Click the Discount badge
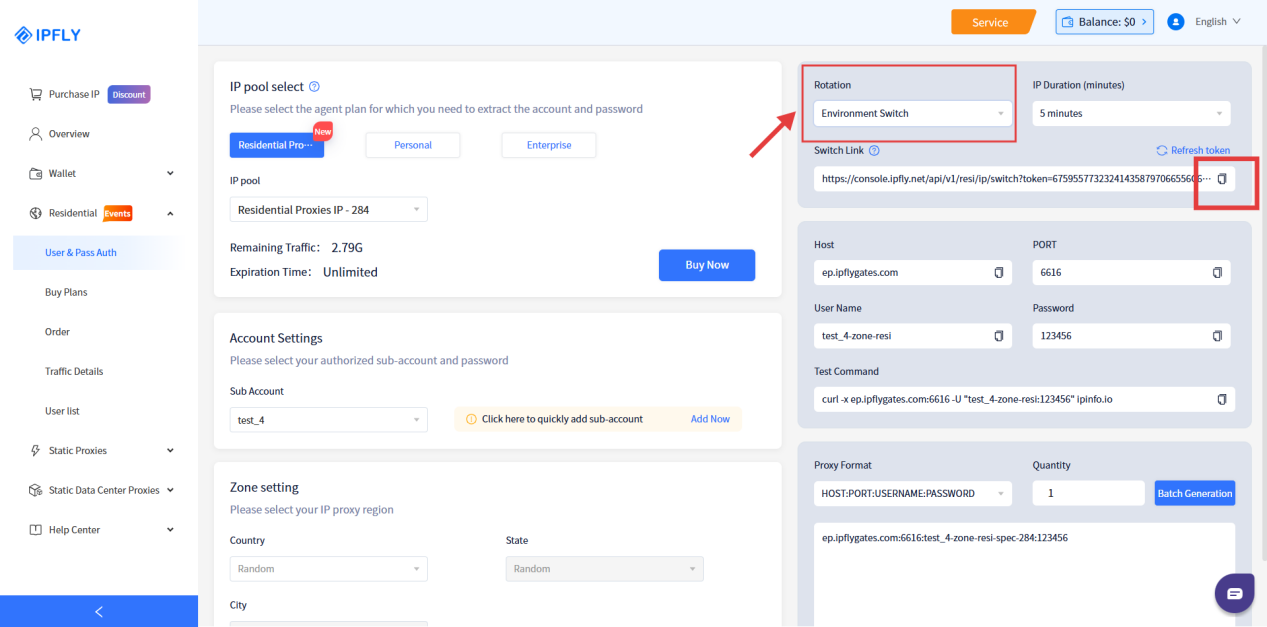The width and height of the screenshot is (1267, 627). pos(129,95)
